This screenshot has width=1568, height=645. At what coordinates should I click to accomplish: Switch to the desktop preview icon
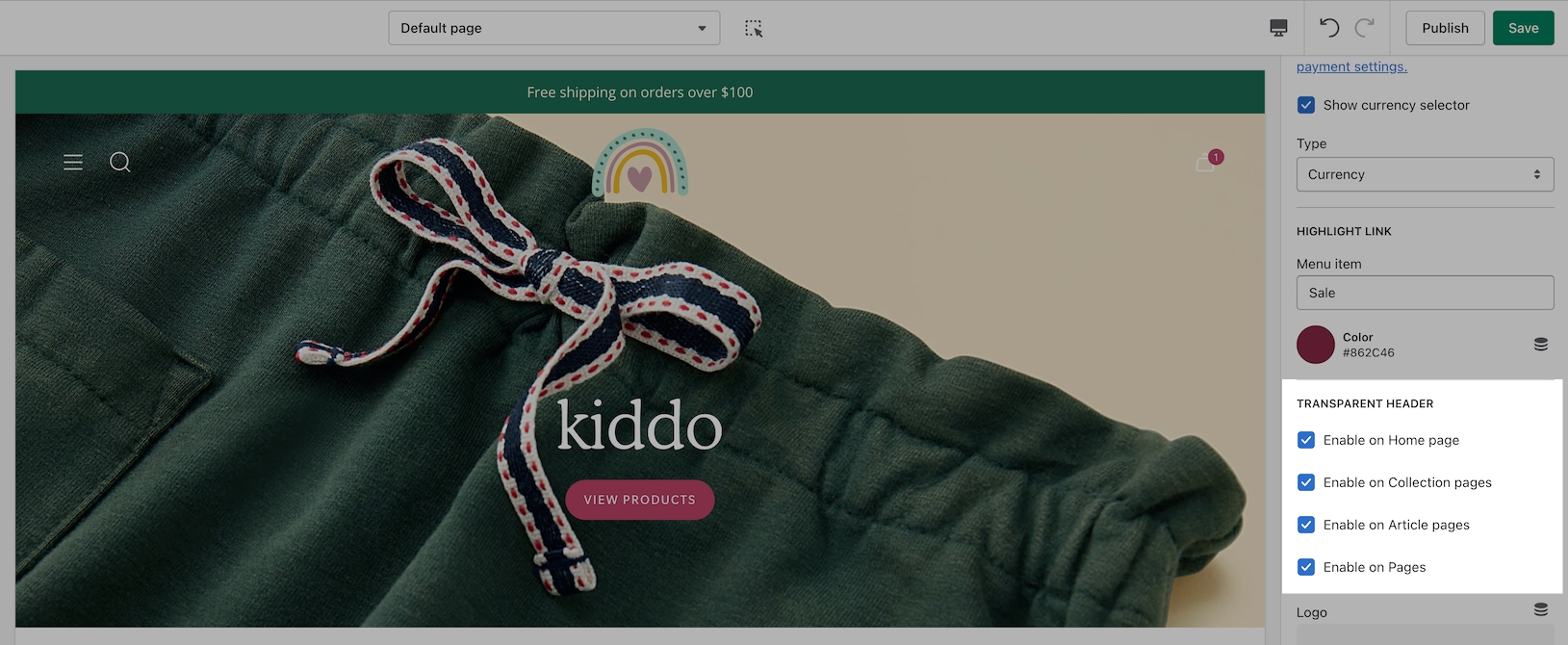[x=1278, y=28]
